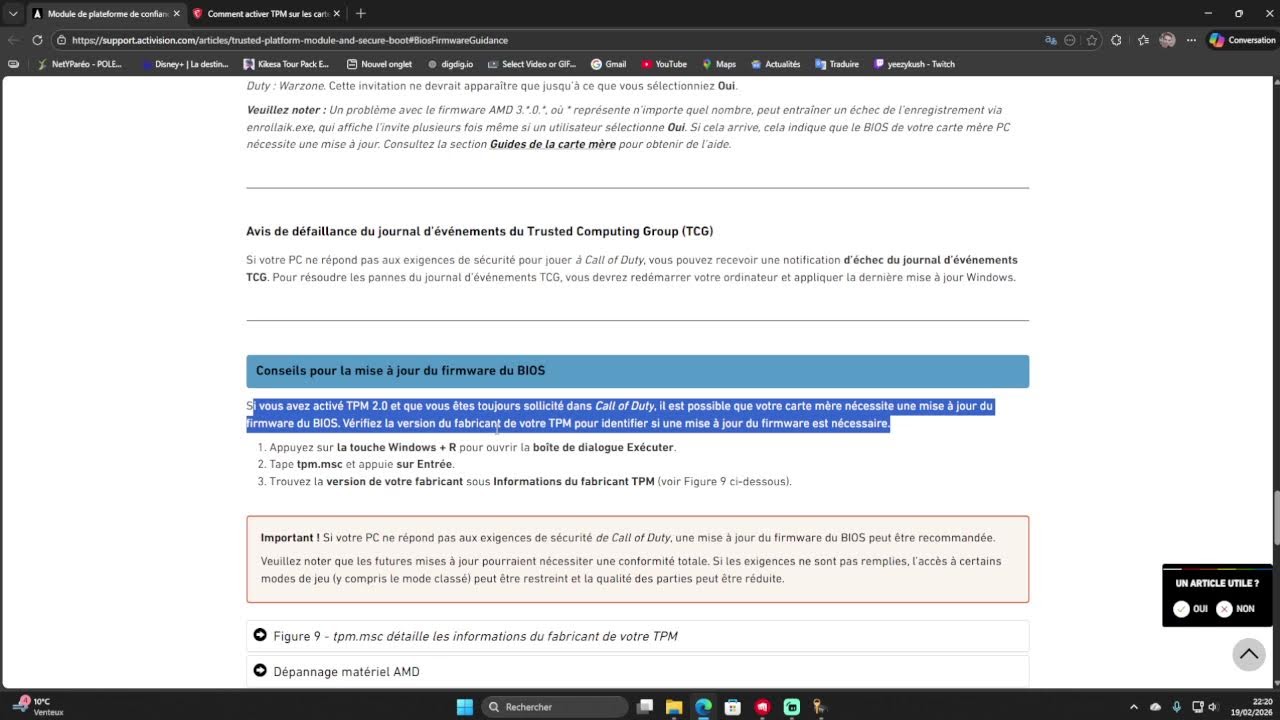The height and width of the screenshot is (720, 1280).
Task: Open digdig.io bookmark
Action: pos(450,64)
